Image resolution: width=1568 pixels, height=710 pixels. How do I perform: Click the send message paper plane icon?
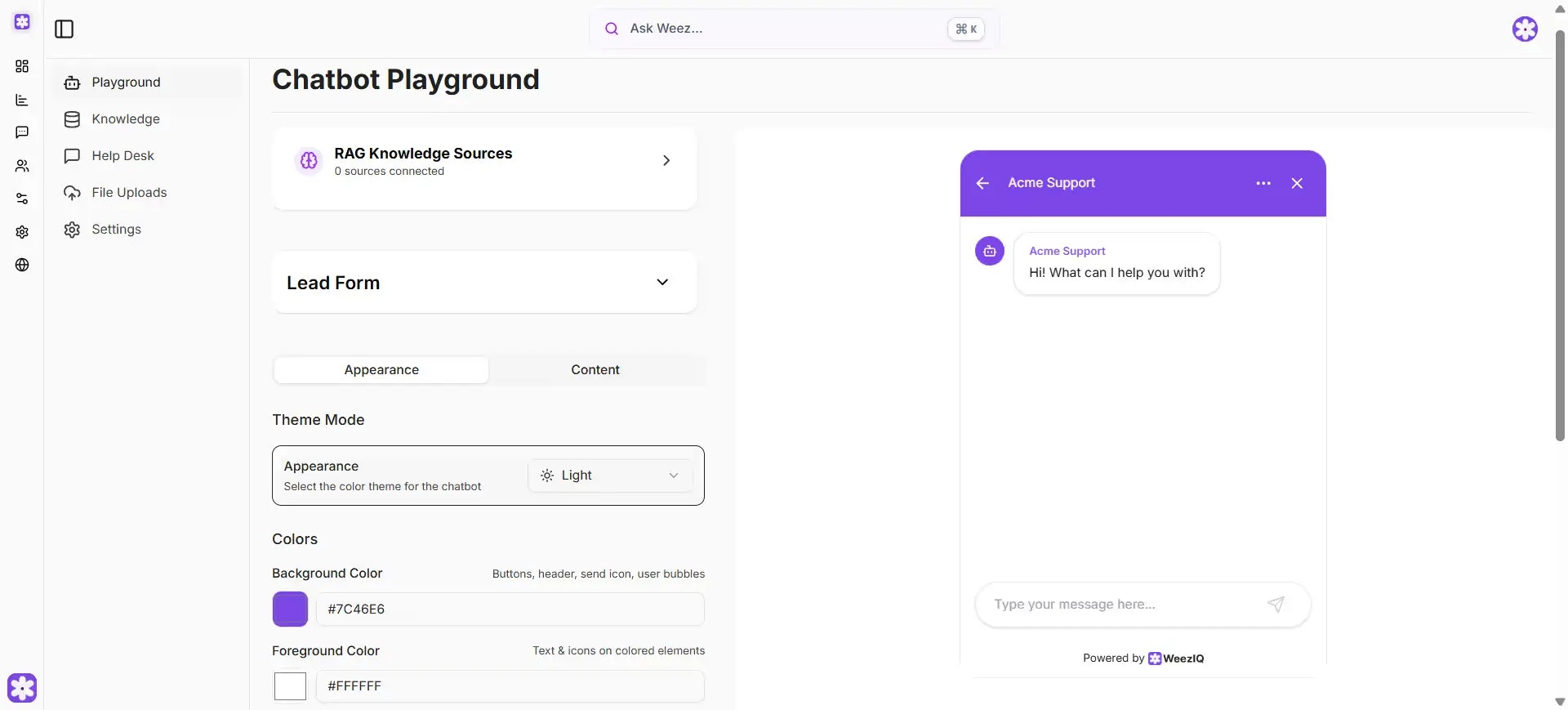click(x=1276, y=605)
